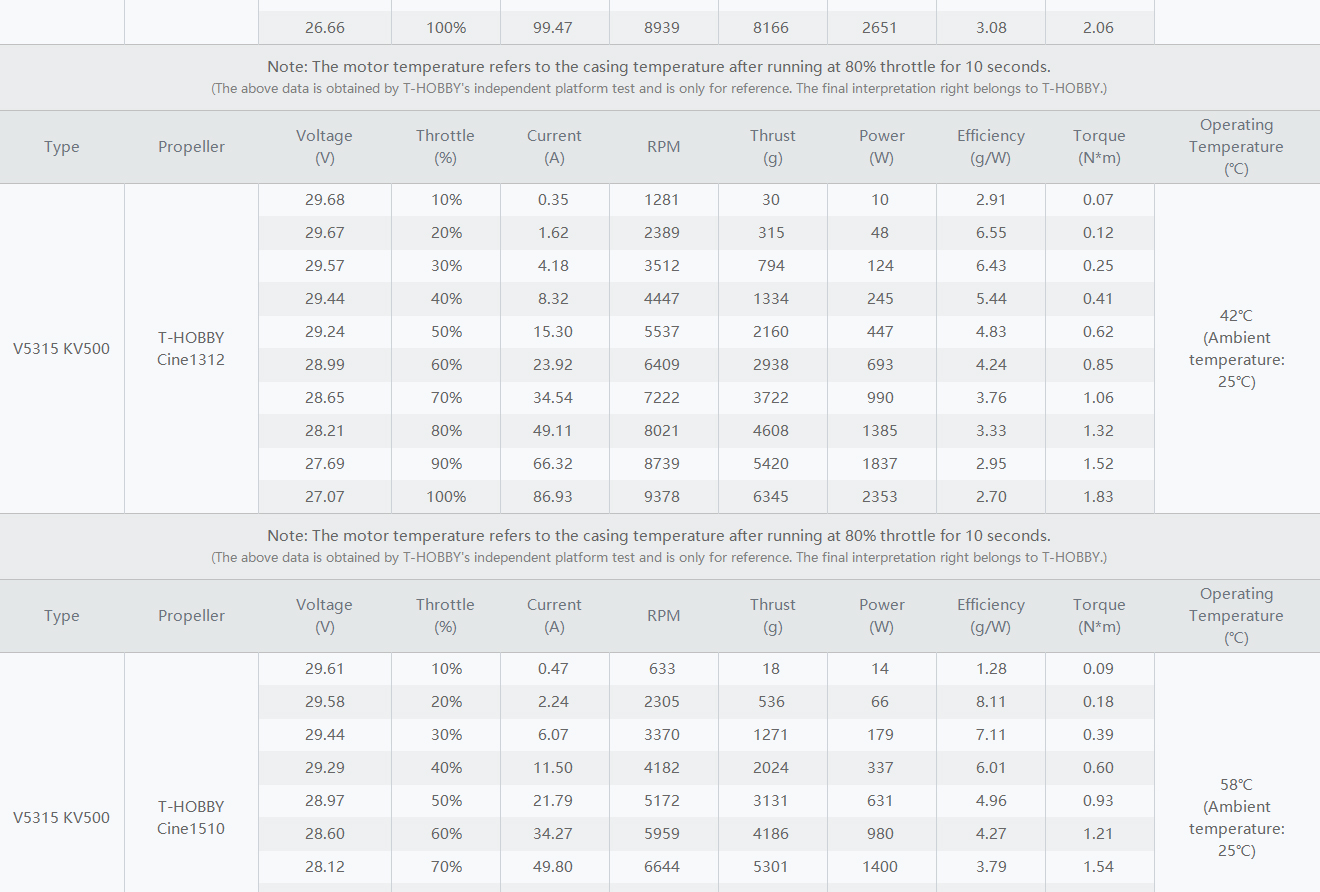Click the Torque (N*m) header in second table
1320x892 pixels.
(x=1099, y=615)
